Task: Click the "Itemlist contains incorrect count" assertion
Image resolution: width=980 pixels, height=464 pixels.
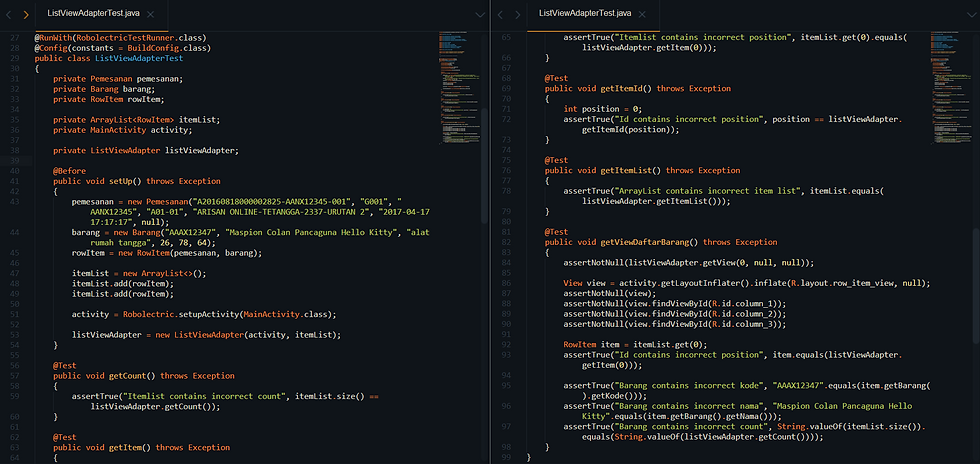Action: [x=225, y=401]
